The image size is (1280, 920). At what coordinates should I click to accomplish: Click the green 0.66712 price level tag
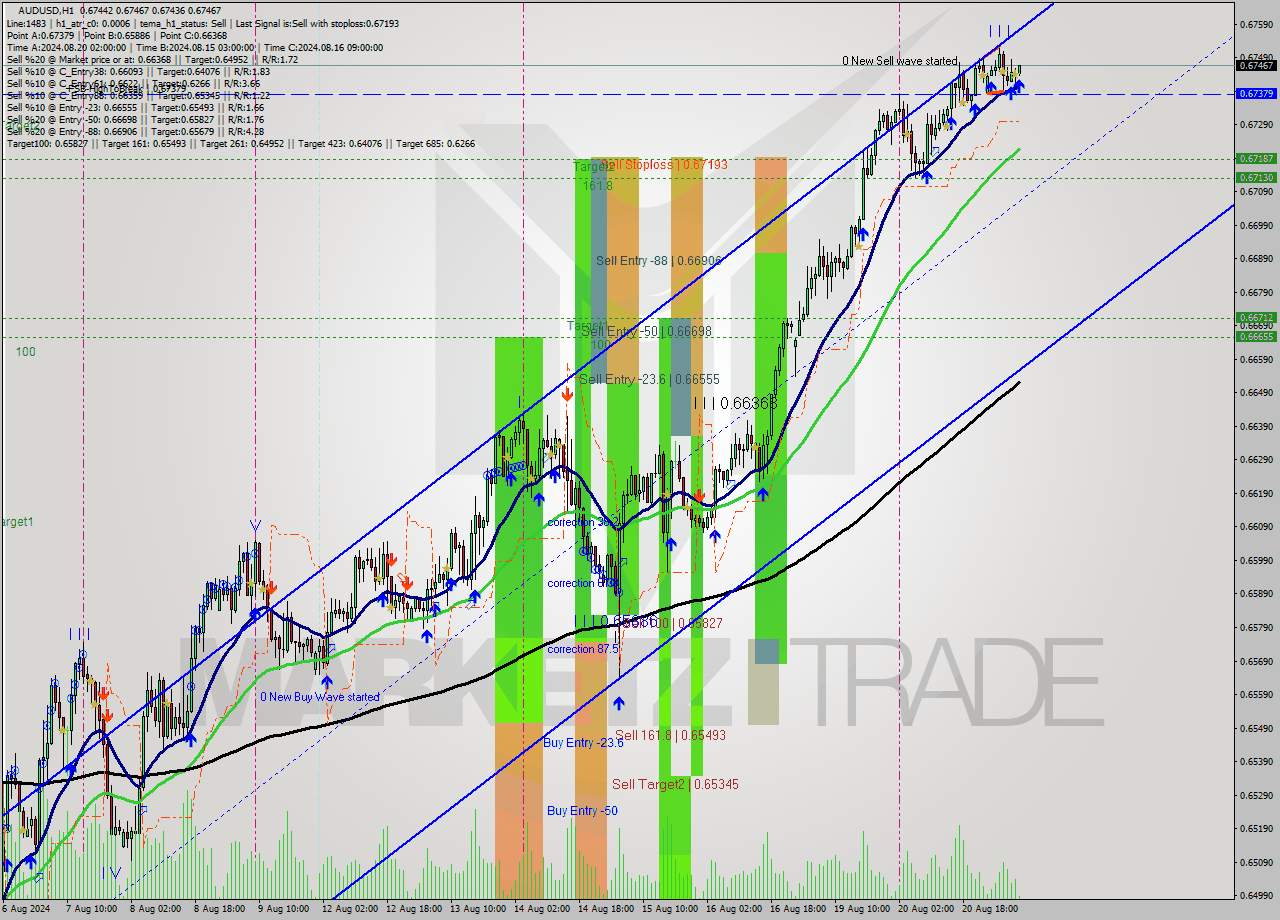click(x=1256, y=317)
